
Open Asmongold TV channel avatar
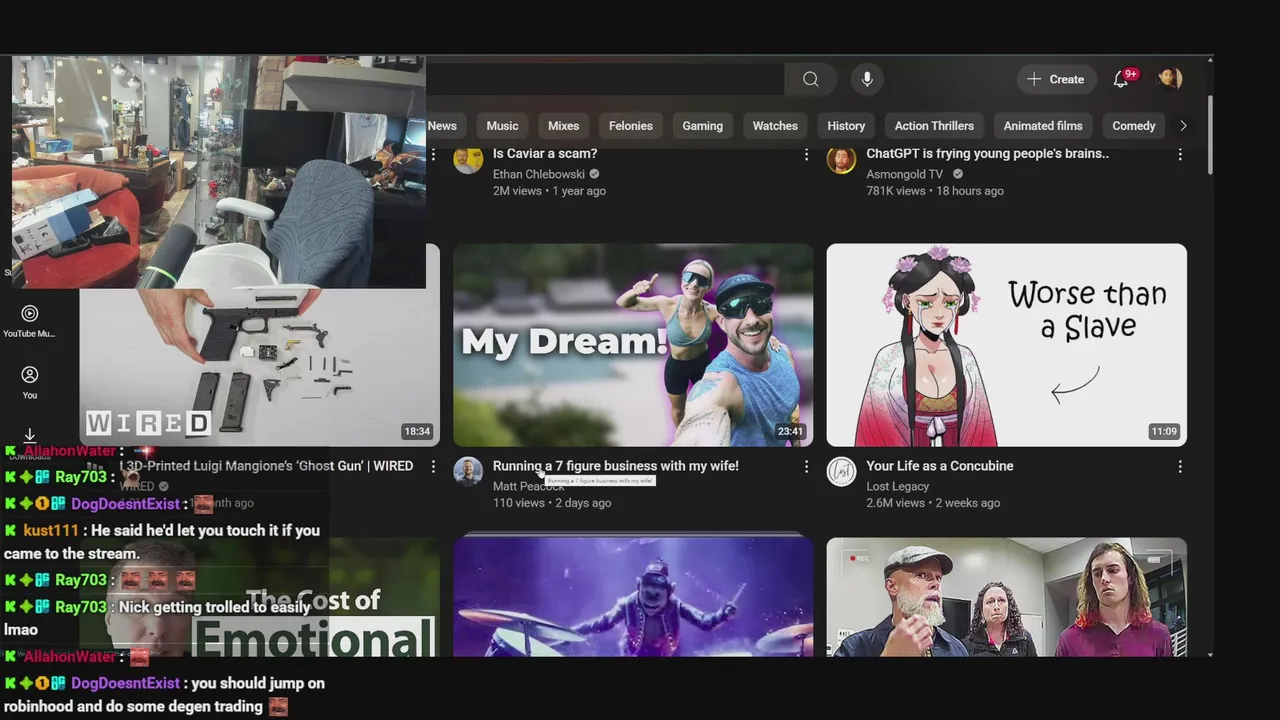[842, 160]
